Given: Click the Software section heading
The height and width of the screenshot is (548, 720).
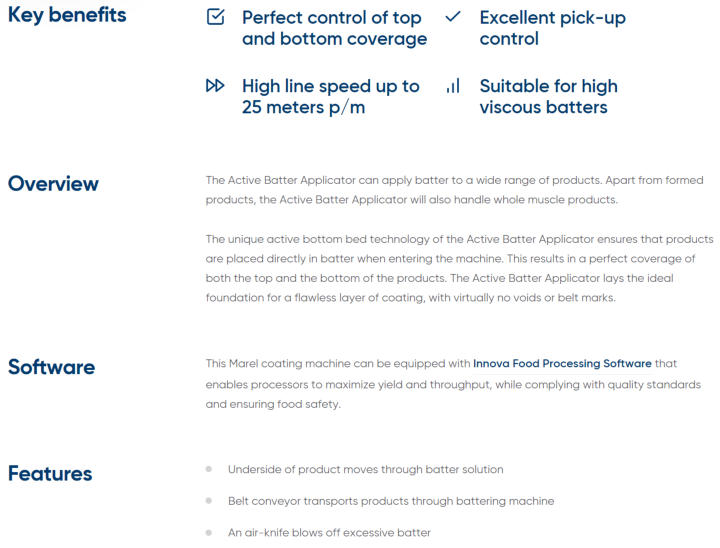Looking at the screenshot, I should pos(51,367).
